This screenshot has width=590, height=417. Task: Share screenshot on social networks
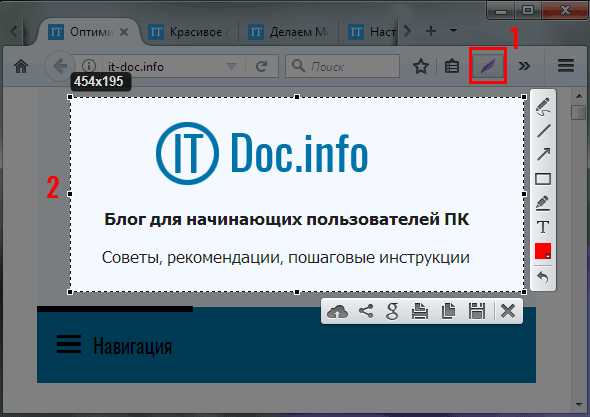pyautogui.click(x=366, y=311)
